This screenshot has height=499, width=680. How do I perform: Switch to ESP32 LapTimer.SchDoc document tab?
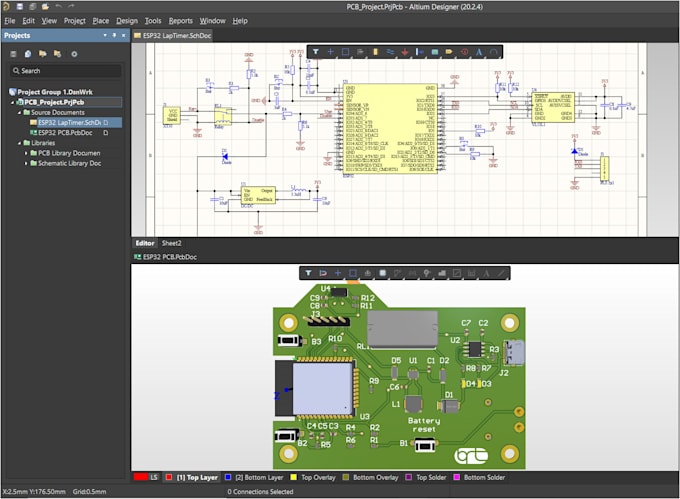[x=172, y=36]
